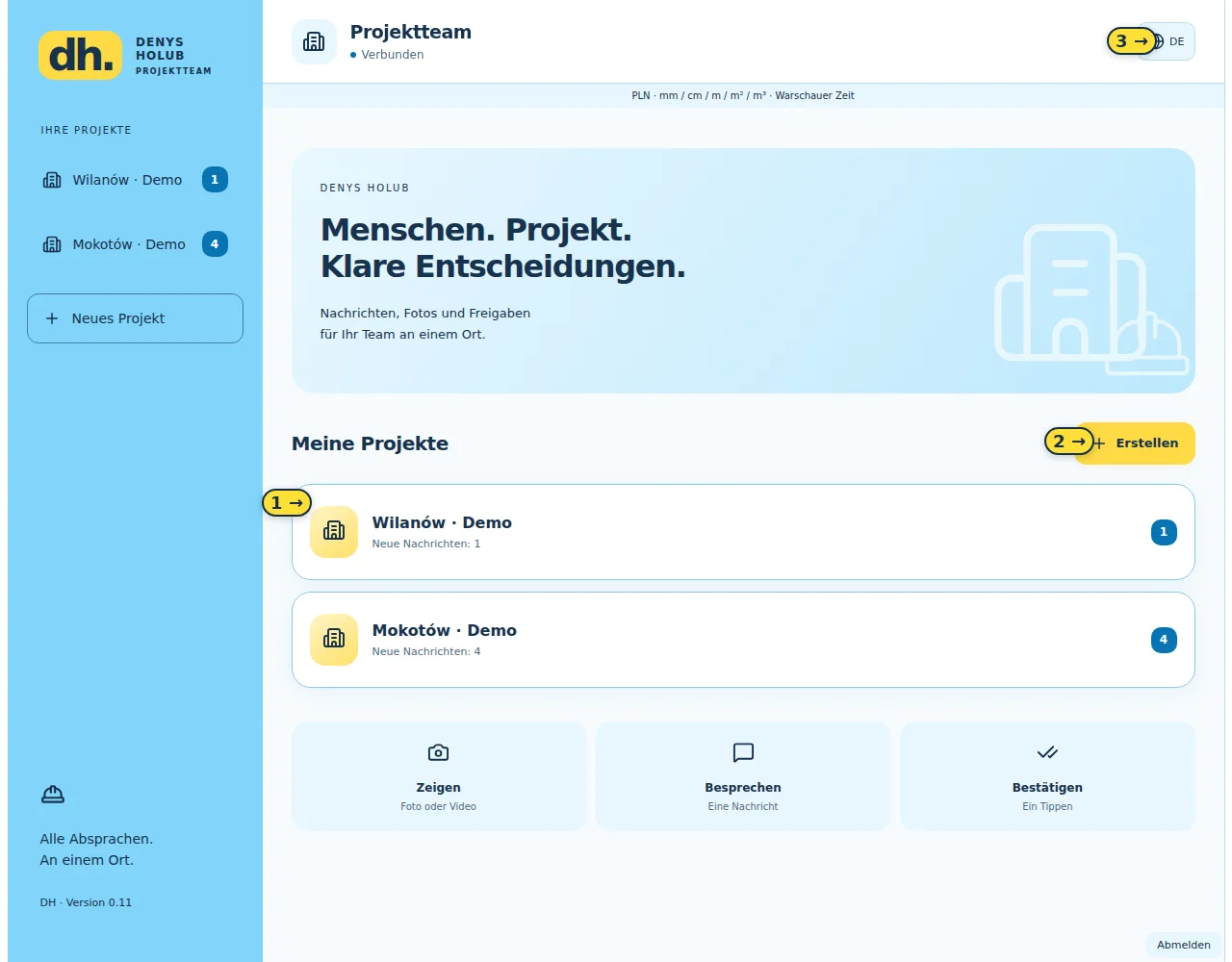Open Wilanów · Demo in sidebar
Screen dimensions: 1232x962
135,180
